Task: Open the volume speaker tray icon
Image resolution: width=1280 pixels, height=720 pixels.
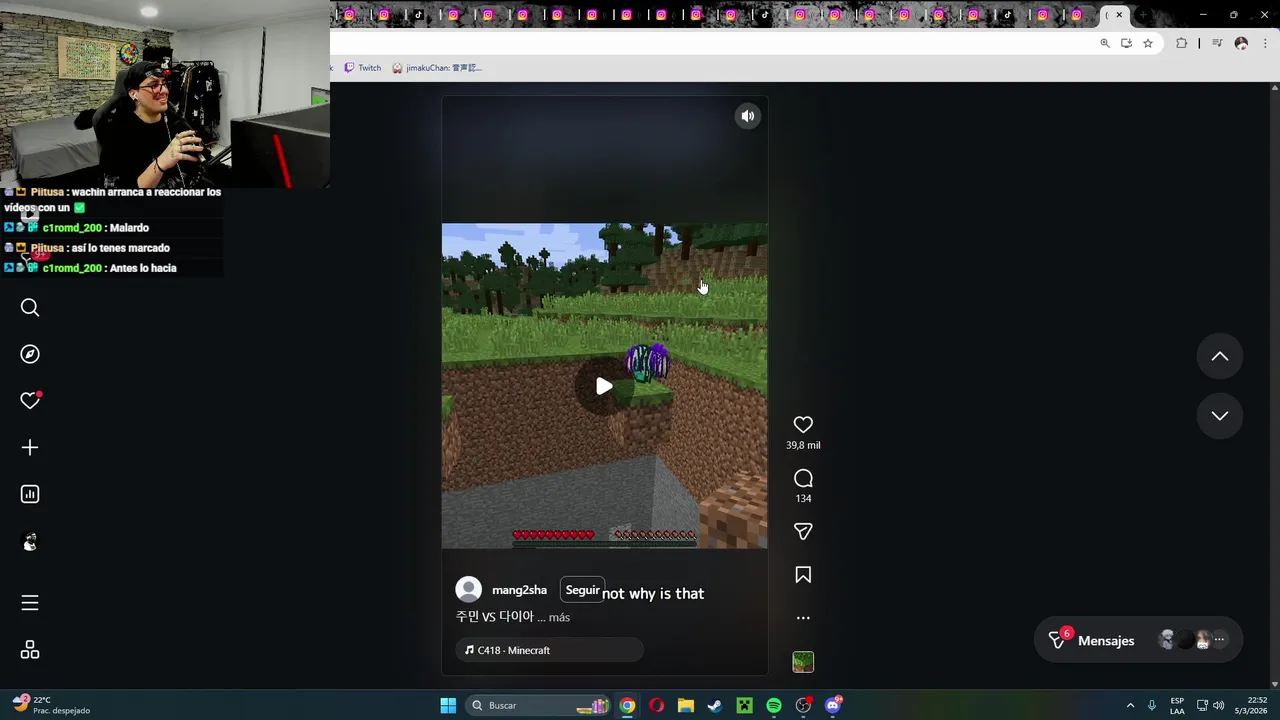Action: 1218,705
